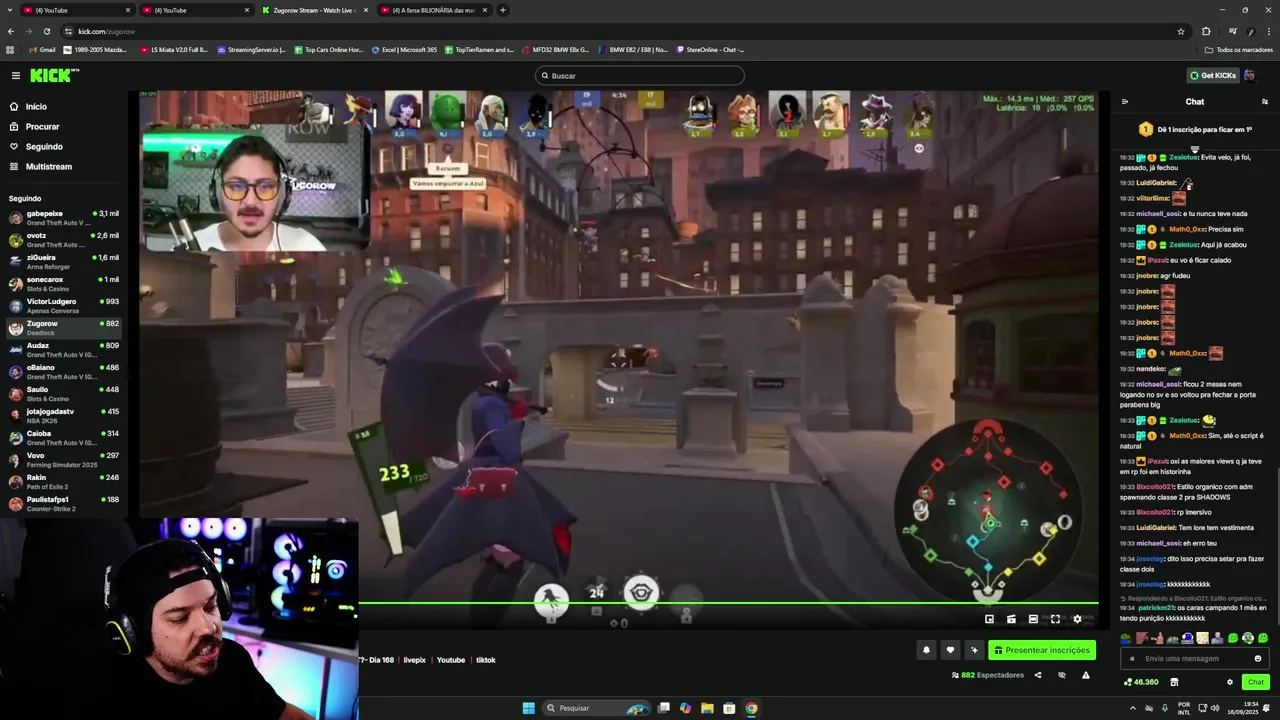Open the Início page in the sidebar
The width and height of the screenshot is (1280, 720).
click(36, 106)
